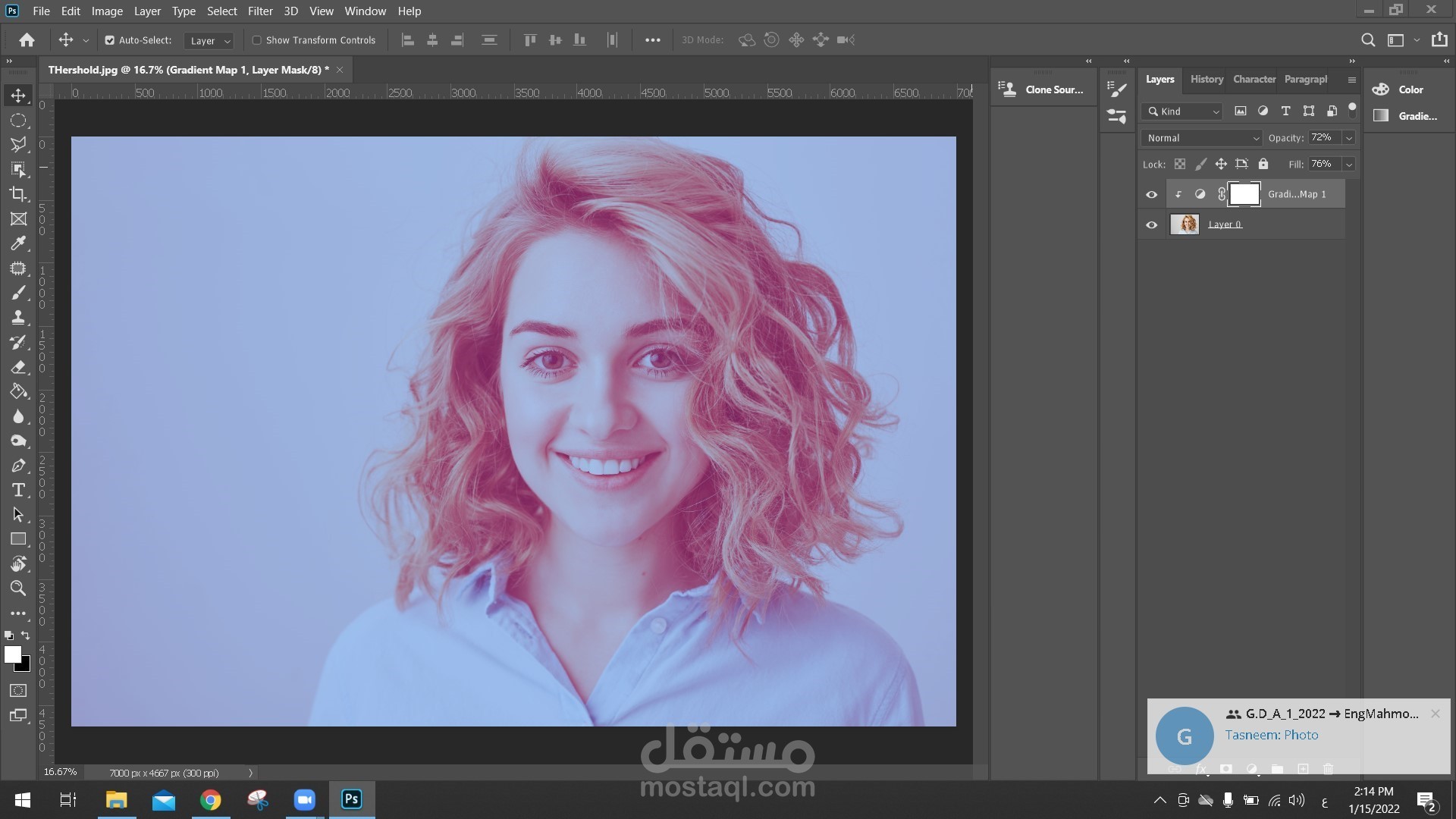
Task: Select the Zoom tool
Action: click(18, 588)
